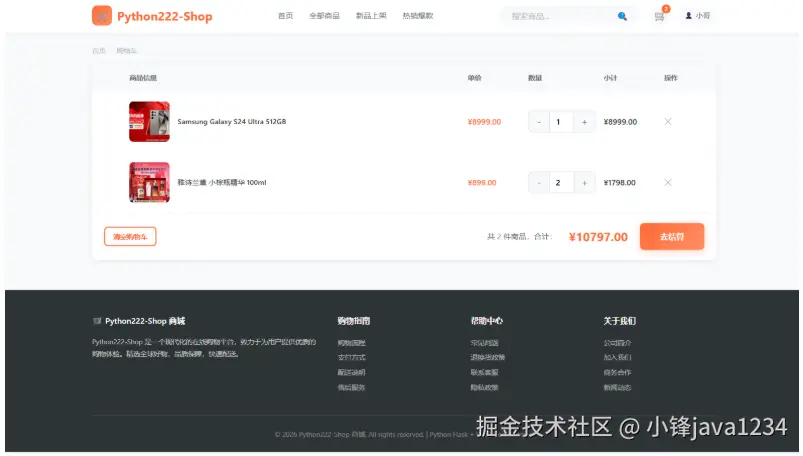Click the ¥8999.00 red unit price
803x456 pixels.
click(484, 122)
